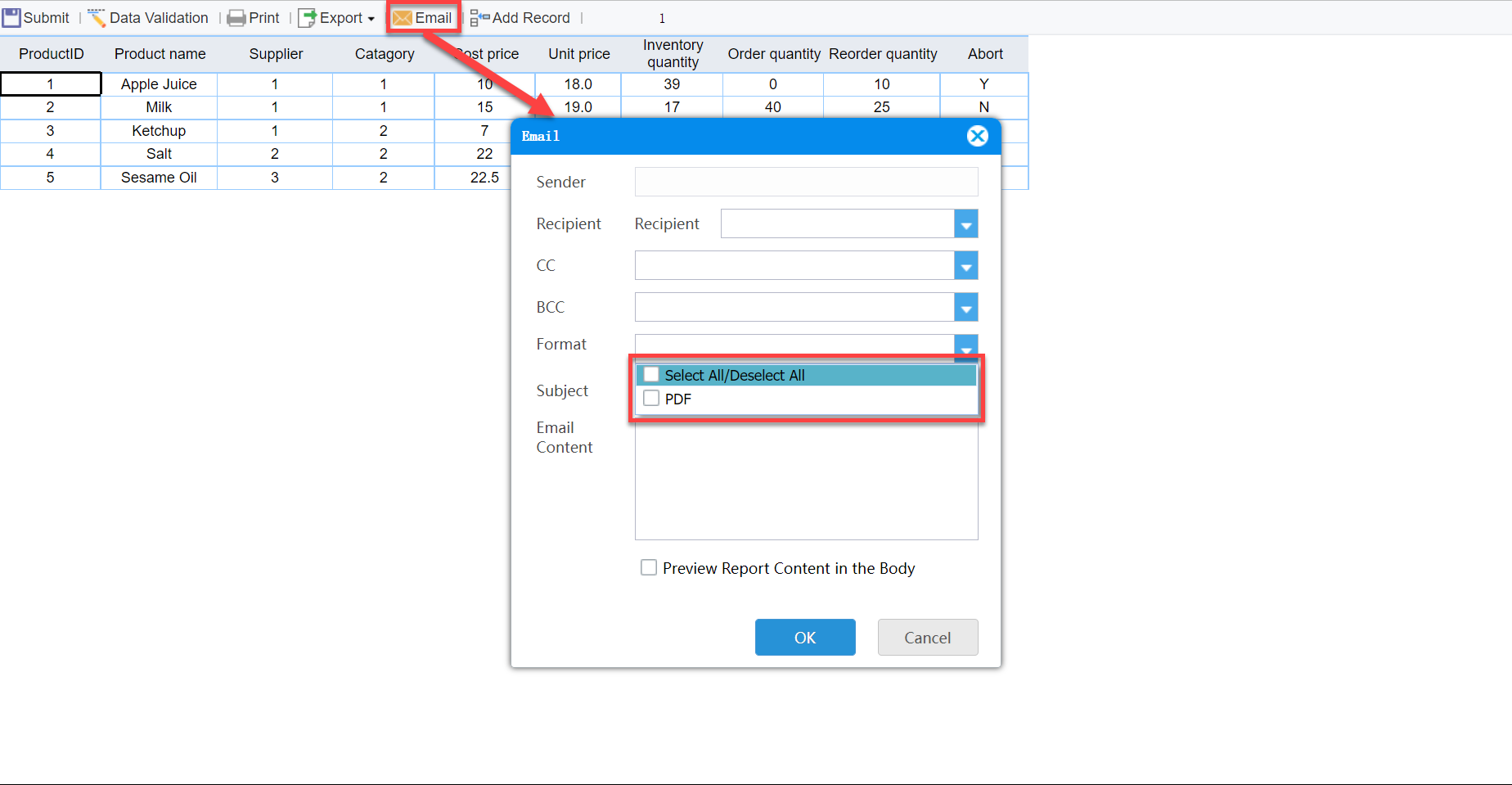Click the Print printer icon

tap(236, 18)
